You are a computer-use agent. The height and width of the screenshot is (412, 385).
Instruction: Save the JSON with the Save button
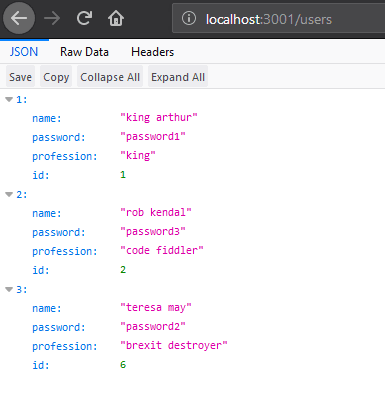[x=20, y=77]
